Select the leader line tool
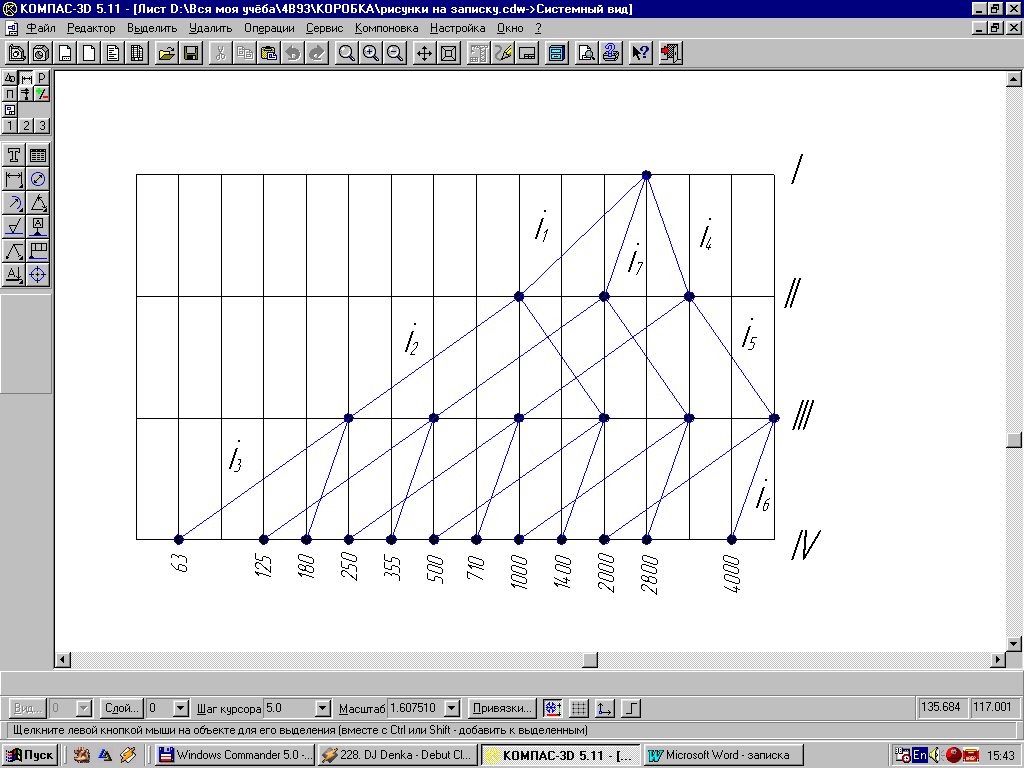This screenshot has height=768, width=1024. 14,251
